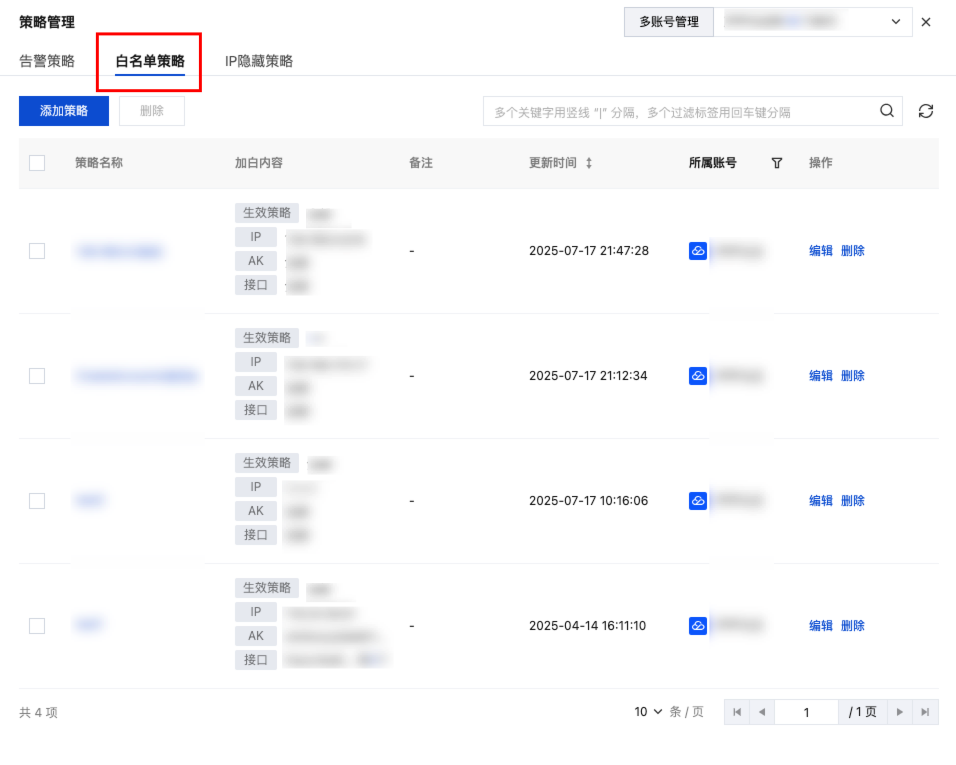Image resolution: width=956 pixels, height=765 pixels.
Task: Click the 添加策略 button
Action: click(64, 111)
